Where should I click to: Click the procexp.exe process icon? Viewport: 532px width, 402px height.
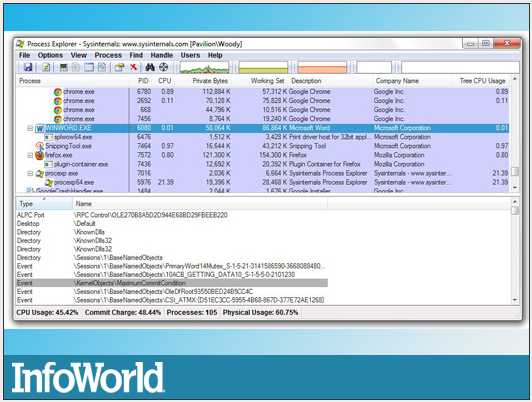click(40, 174)
